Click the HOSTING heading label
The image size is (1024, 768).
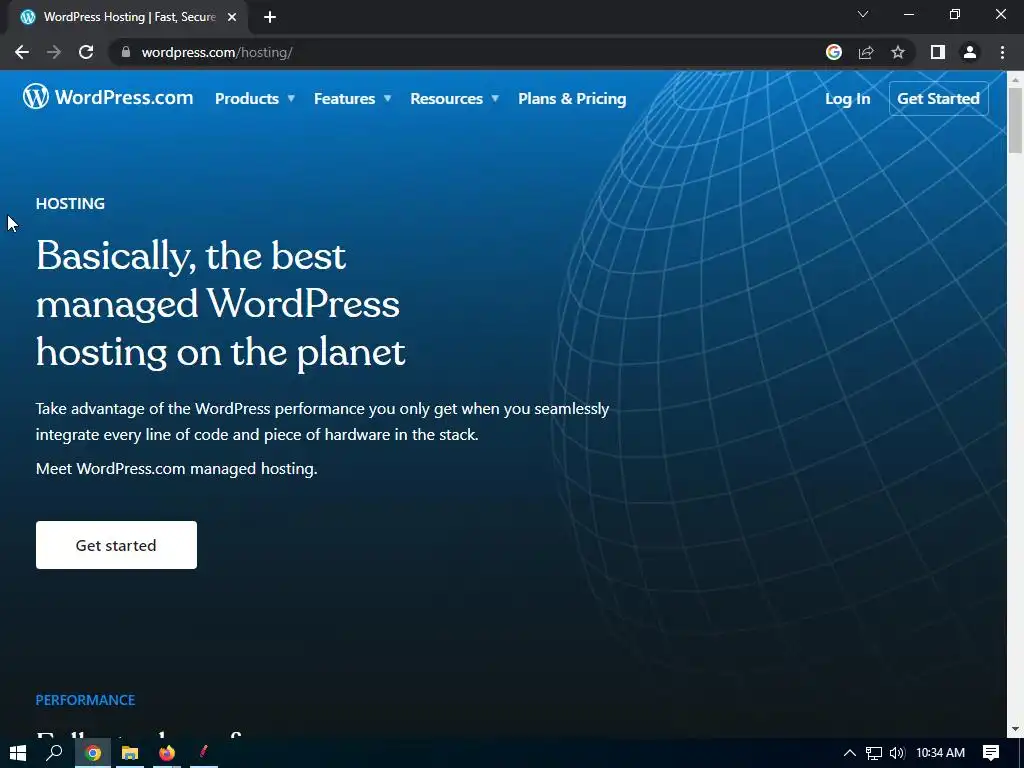[x=70, y=204]
